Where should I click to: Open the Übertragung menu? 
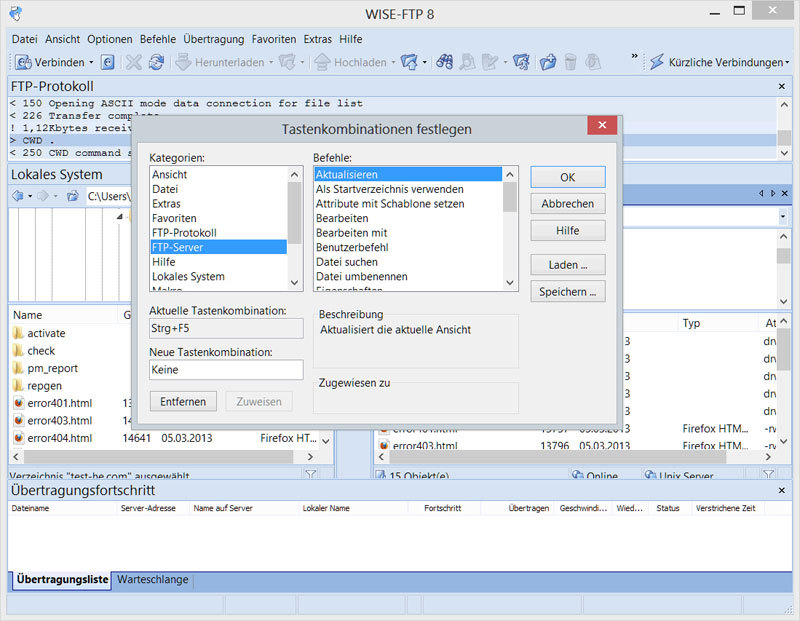point(214,39)
